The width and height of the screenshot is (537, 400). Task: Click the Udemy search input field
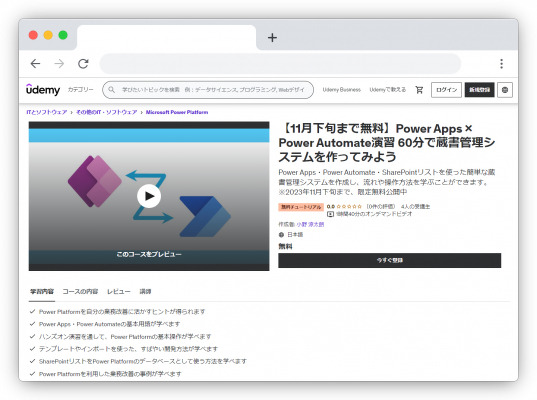[208, 90]
